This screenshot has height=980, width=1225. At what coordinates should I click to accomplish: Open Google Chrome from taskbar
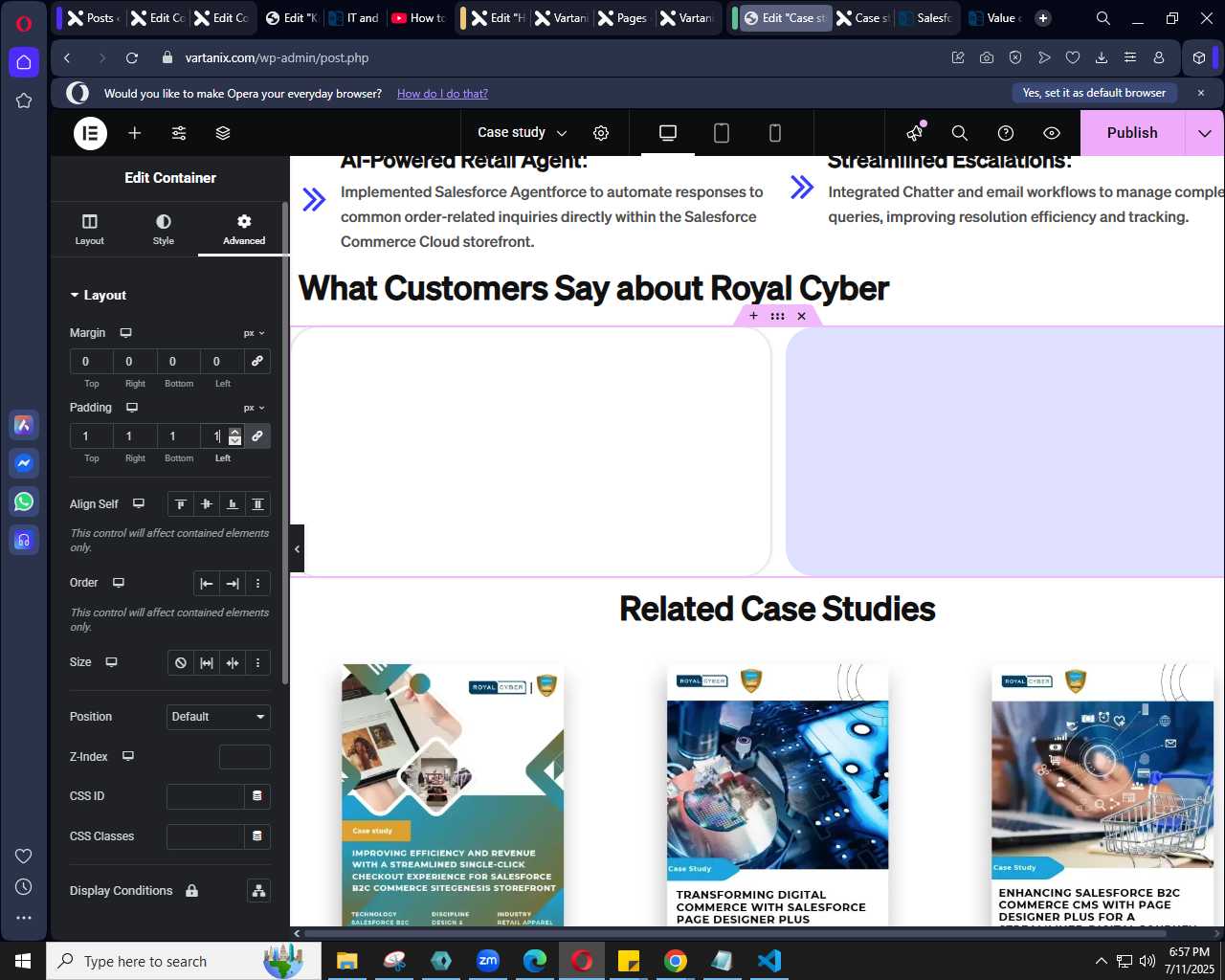pos(676,961)
